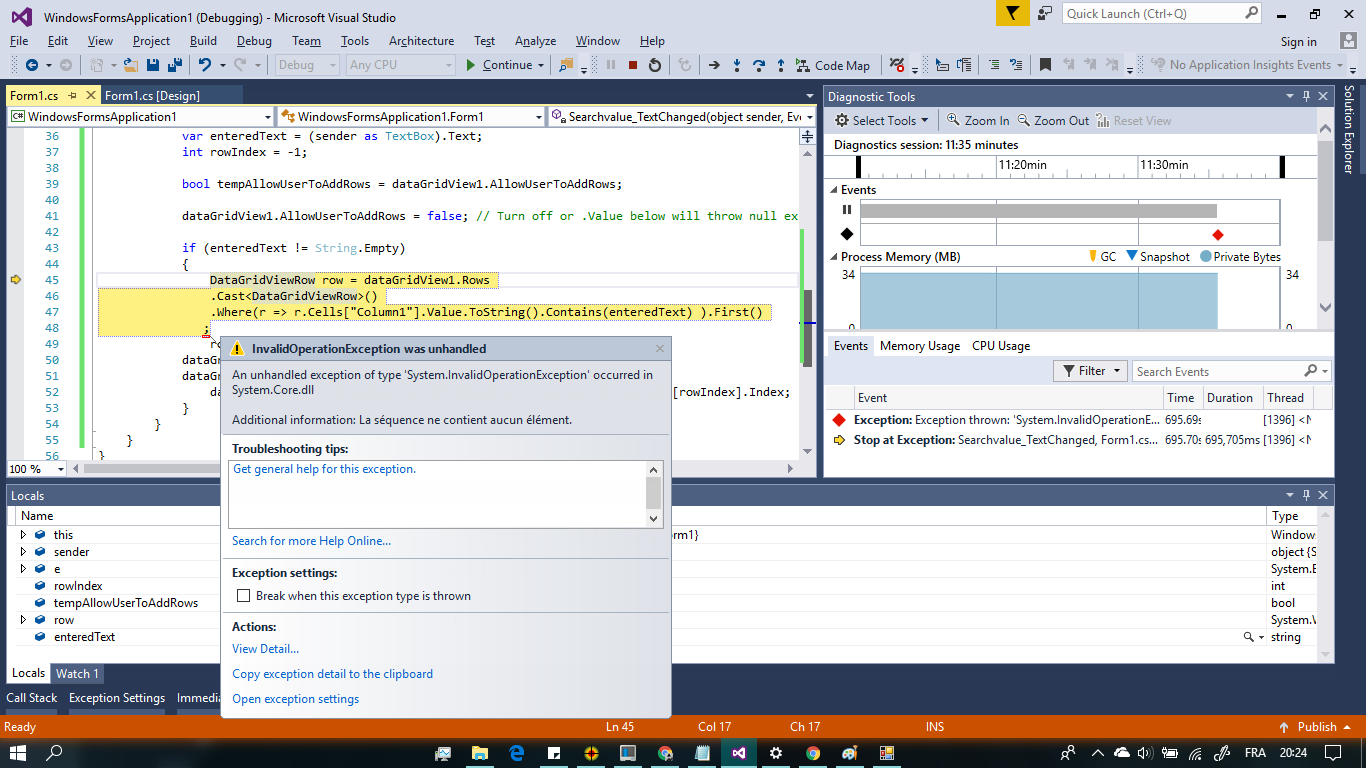This screenshot has height=768, width=1366.
Task: Click 'Open exception settings' link
Action: tap(295, 699)
